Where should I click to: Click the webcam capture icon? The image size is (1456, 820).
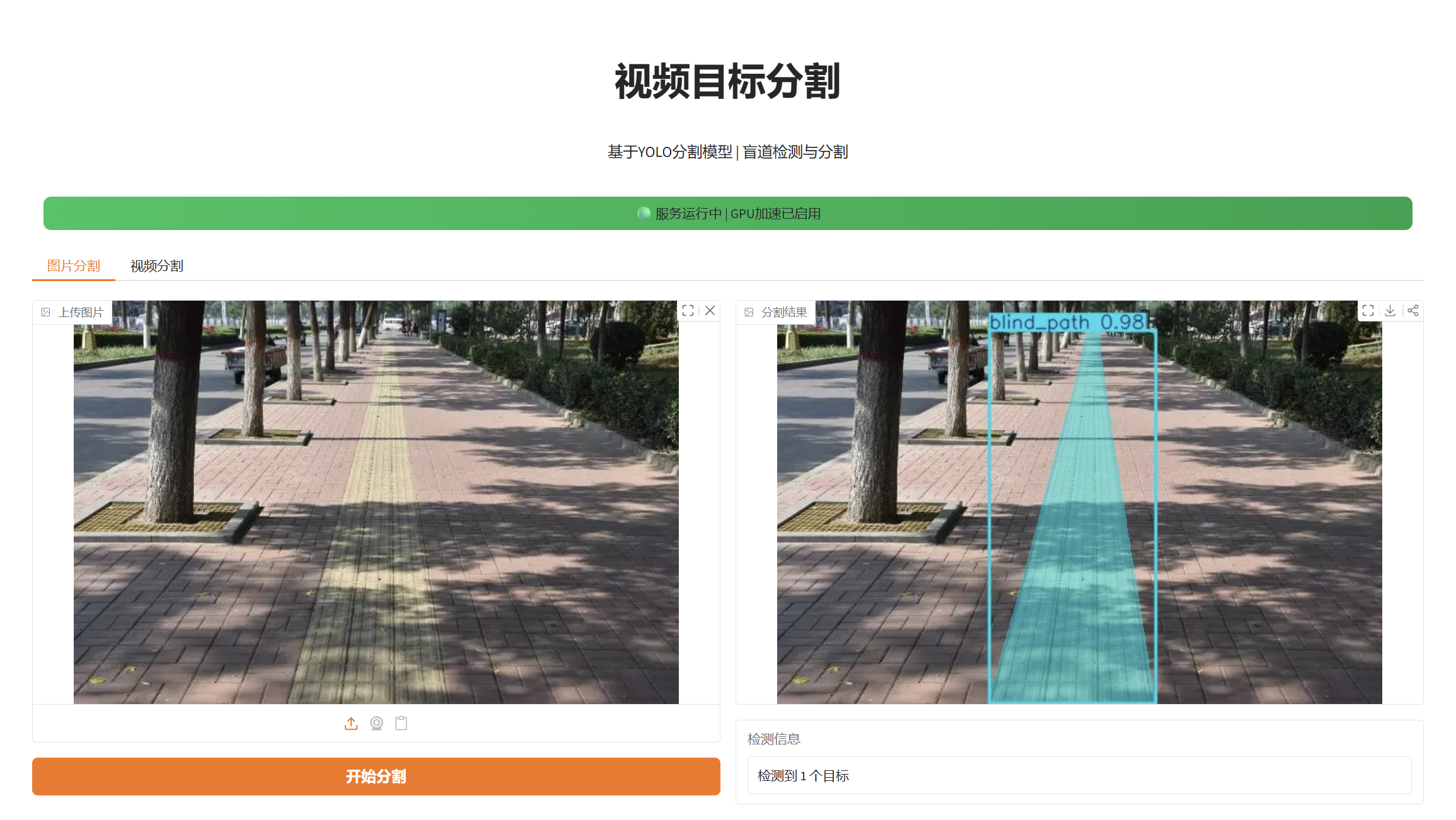pyautogui.click(x=376, y=724)
